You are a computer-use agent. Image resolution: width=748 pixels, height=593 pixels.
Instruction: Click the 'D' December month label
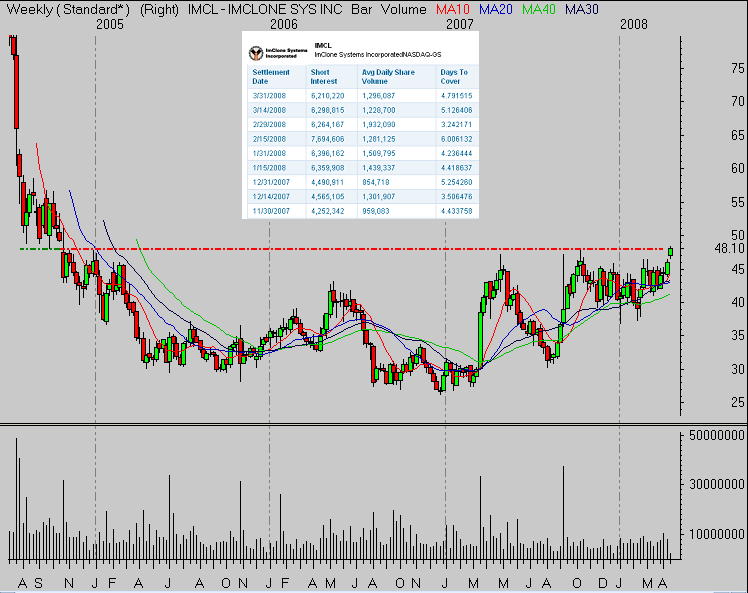pos(603,583)
